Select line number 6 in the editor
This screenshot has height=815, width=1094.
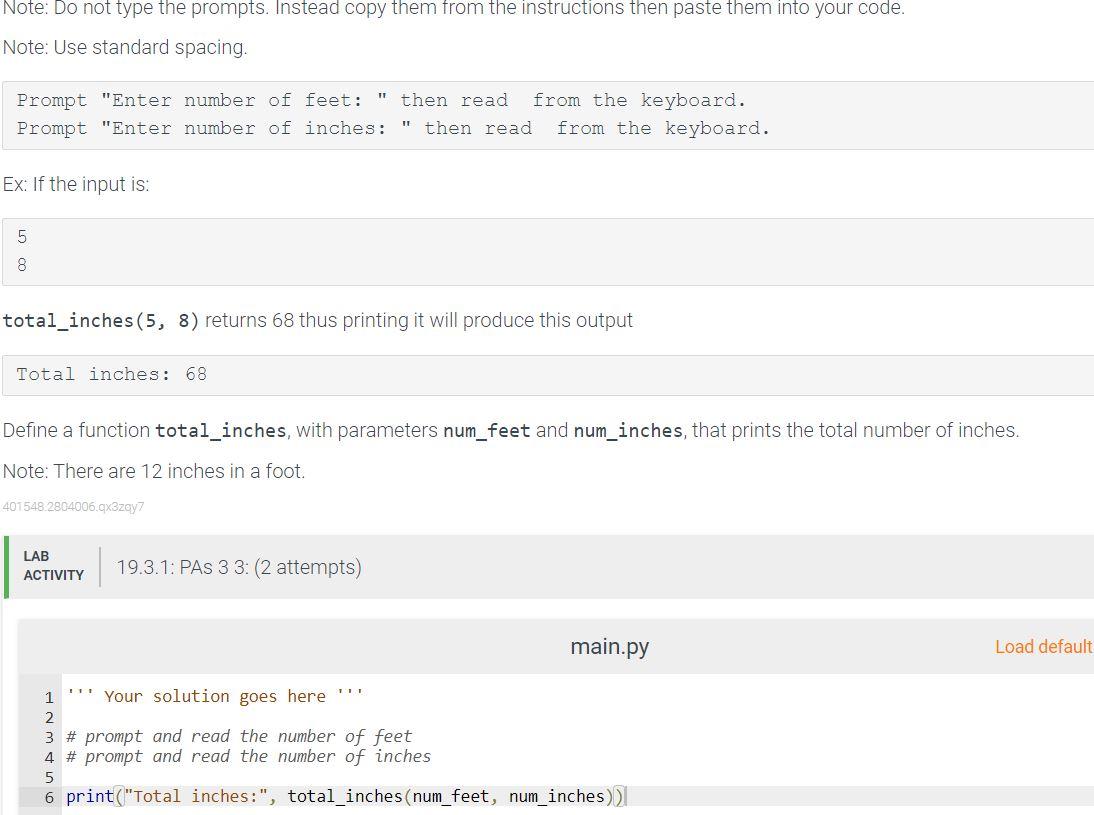click(49, 796)
